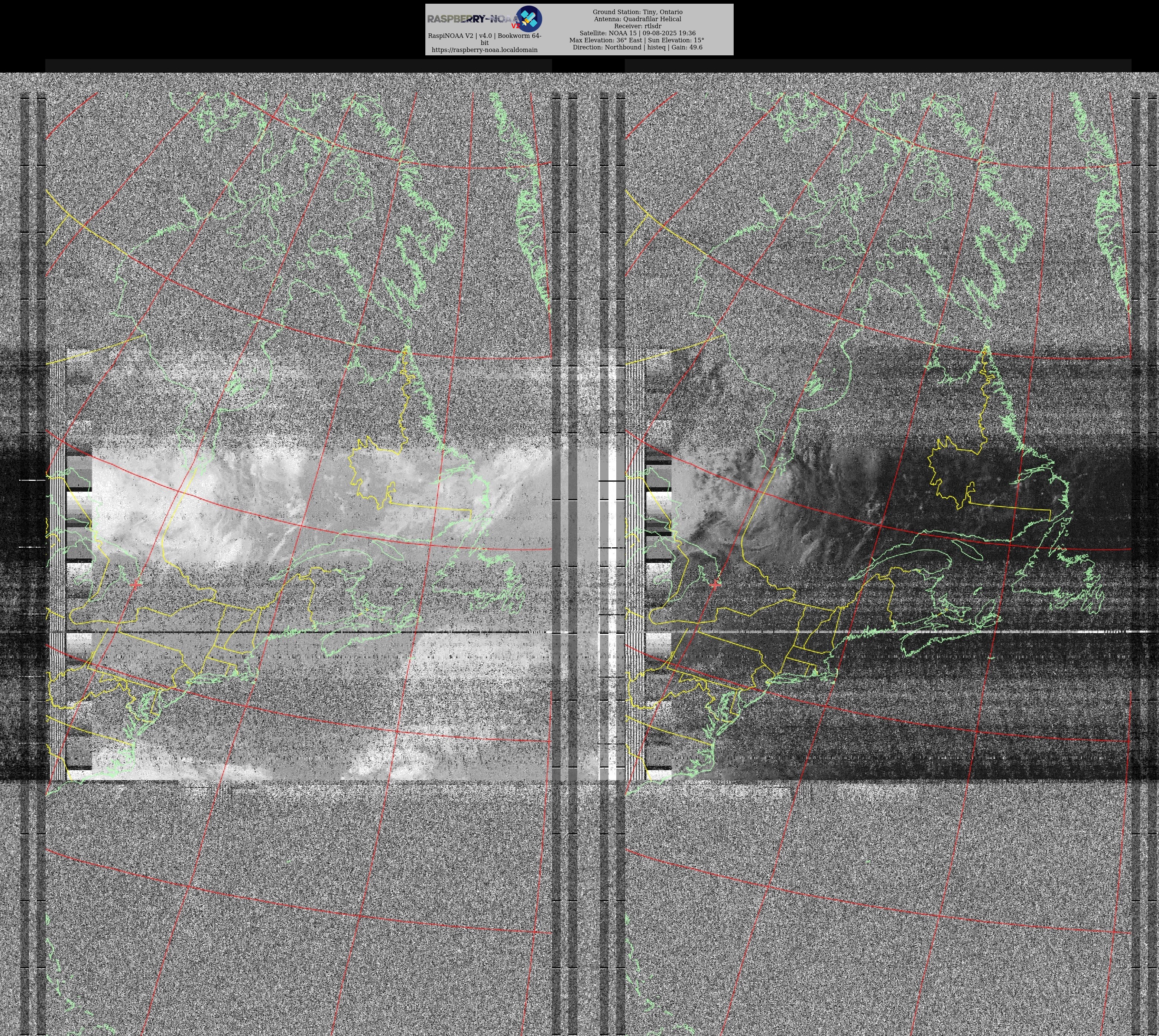Click the Direction: Northbound text

click(x=607, y=47)
